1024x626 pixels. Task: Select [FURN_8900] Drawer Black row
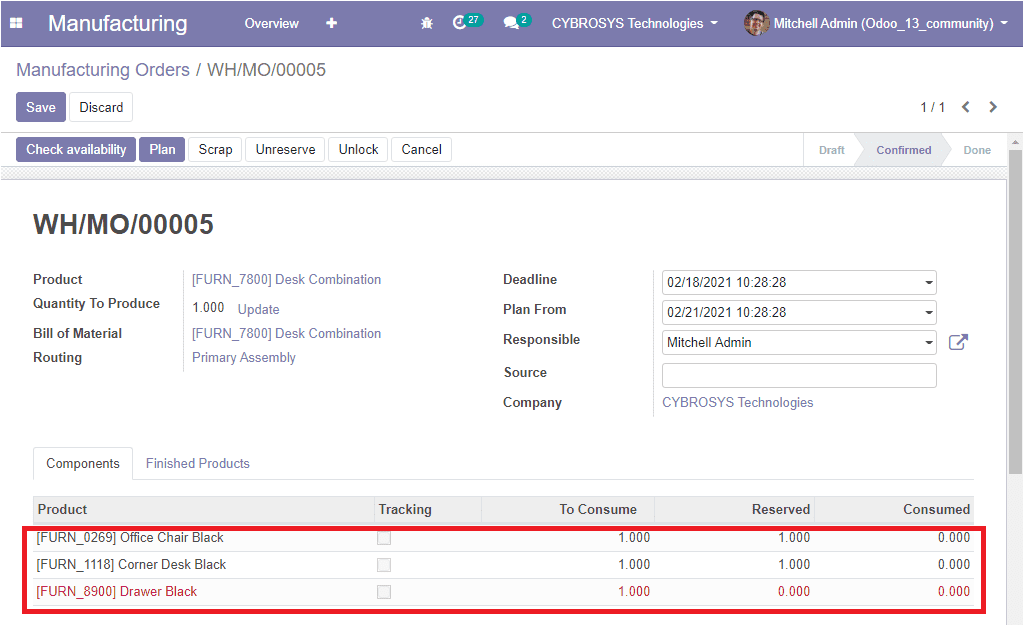(x=504, y=591)
